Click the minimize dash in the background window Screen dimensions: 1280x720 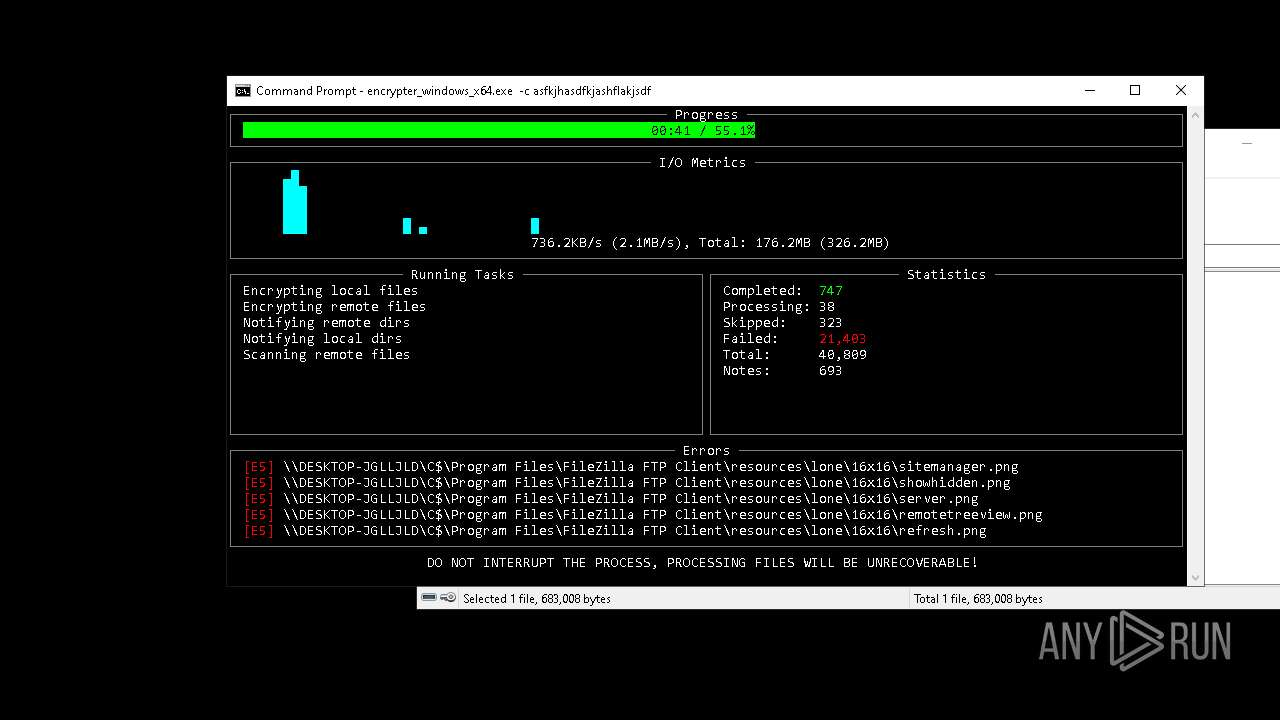[1247, 143]
